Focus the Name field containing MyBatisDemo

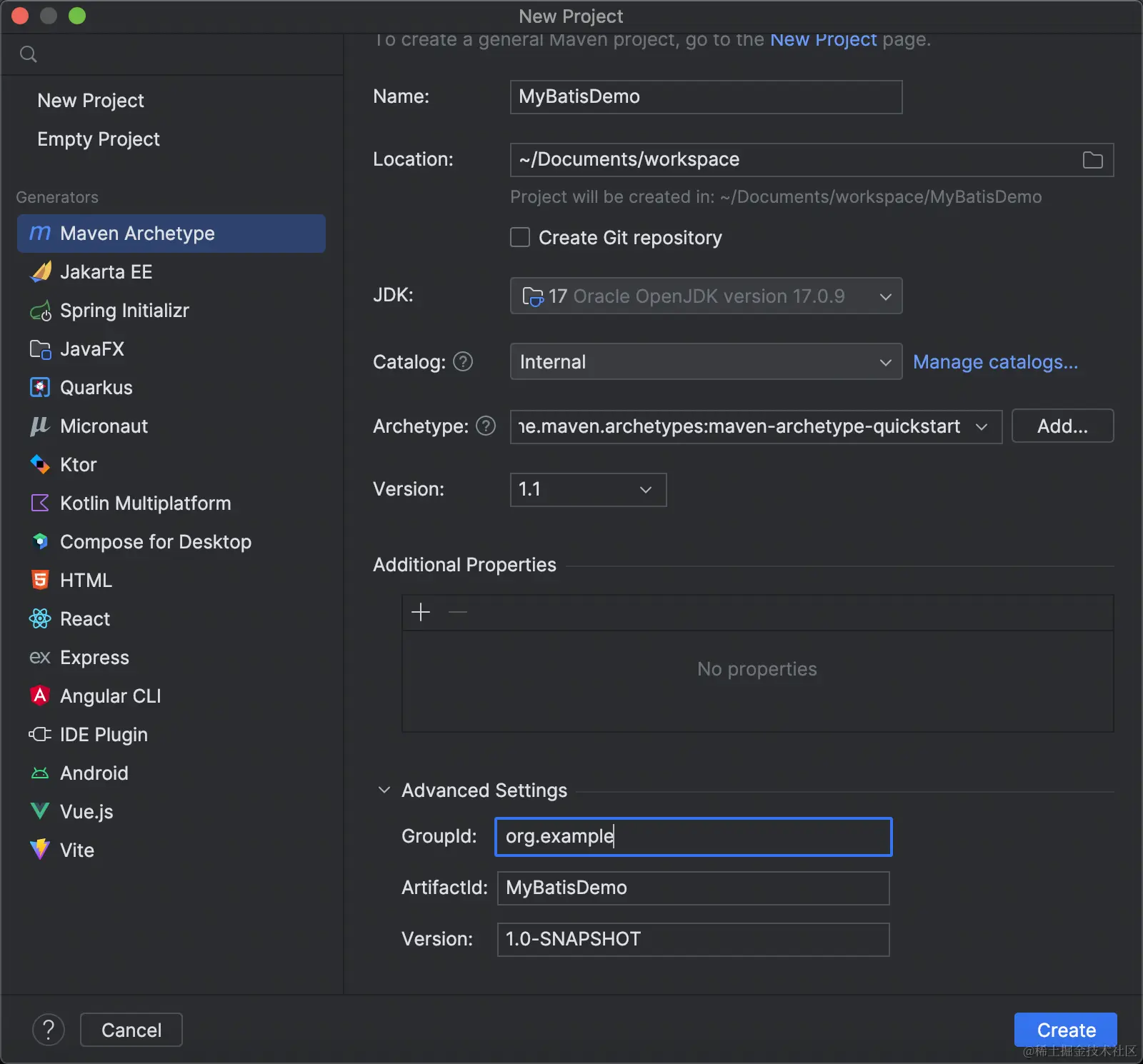[x=707, y=97]
